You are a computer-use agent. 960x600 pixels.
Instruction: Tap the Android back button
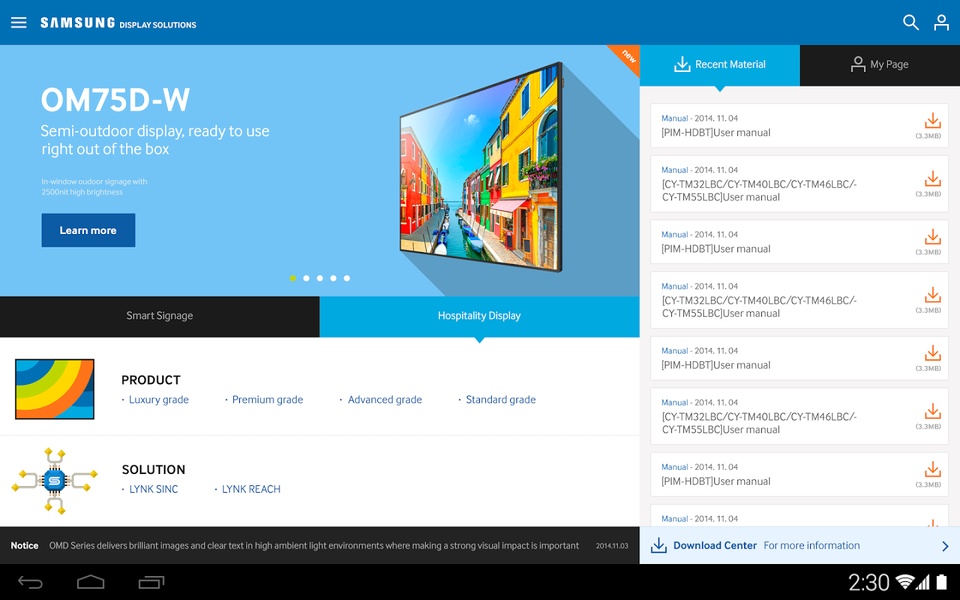tap(30, 582)
